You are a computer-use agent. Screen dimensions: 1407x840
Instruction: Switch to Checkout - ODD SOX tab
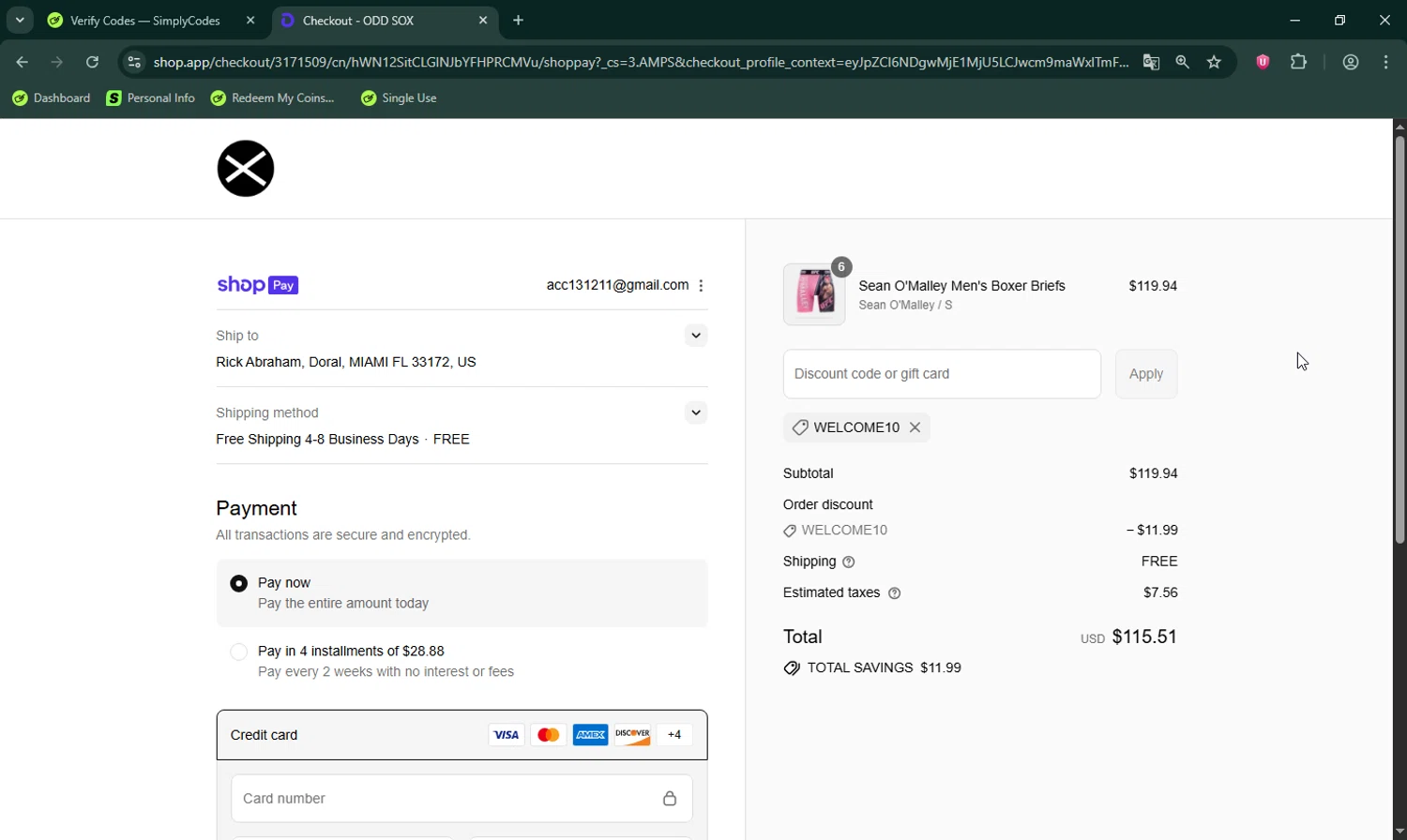click(386, 21)
